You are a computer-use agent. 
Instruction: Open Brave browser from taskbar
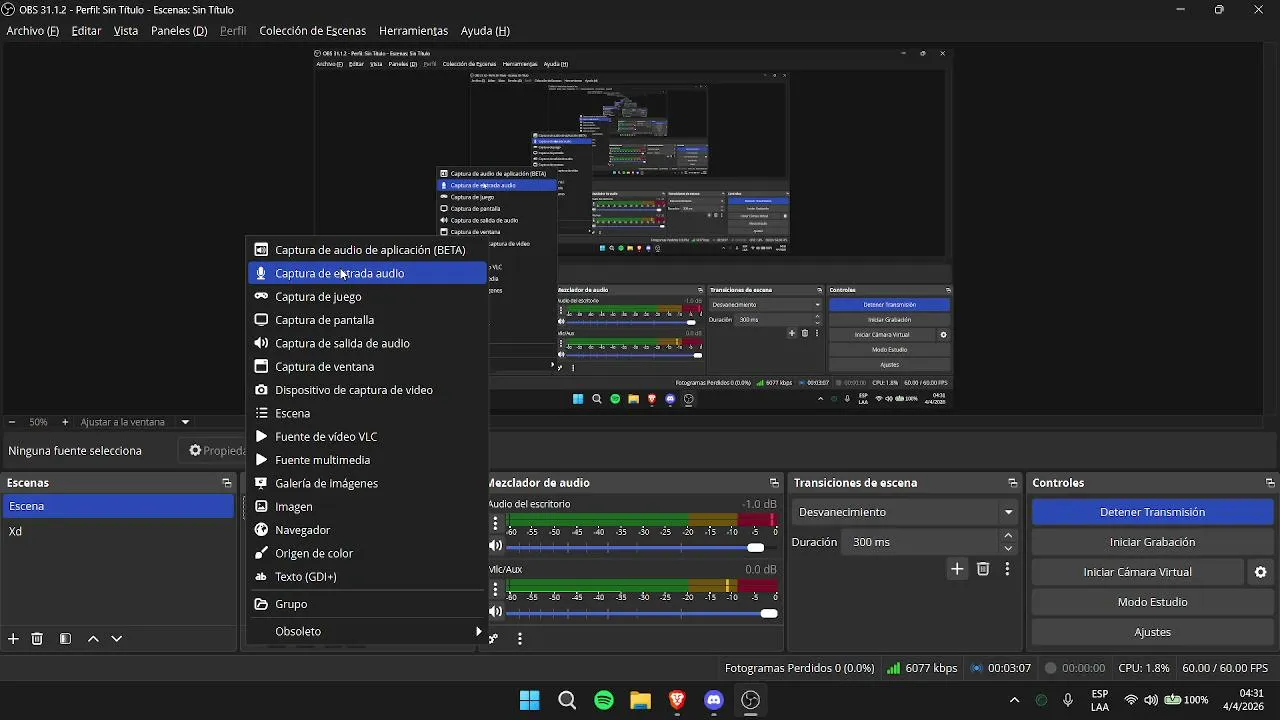(677, 700)
